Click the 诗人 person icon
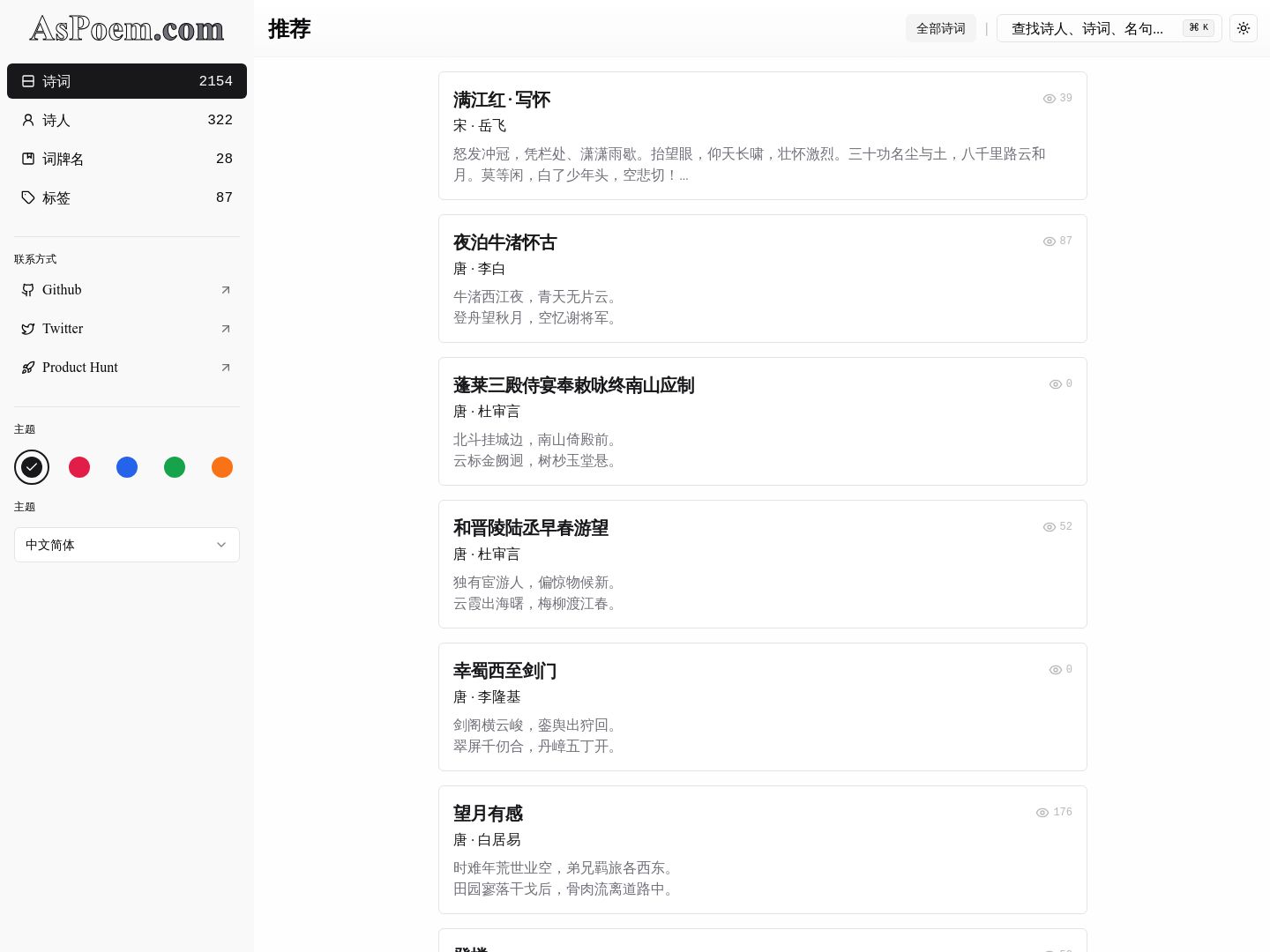Image resolution: width=1270 pixels, height=952 pixels. click(28, 120)
